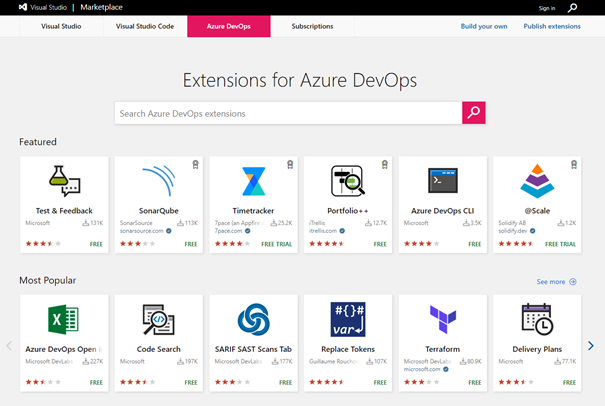Click the top publisher badge on Portfolio++ card

point(385,165)
